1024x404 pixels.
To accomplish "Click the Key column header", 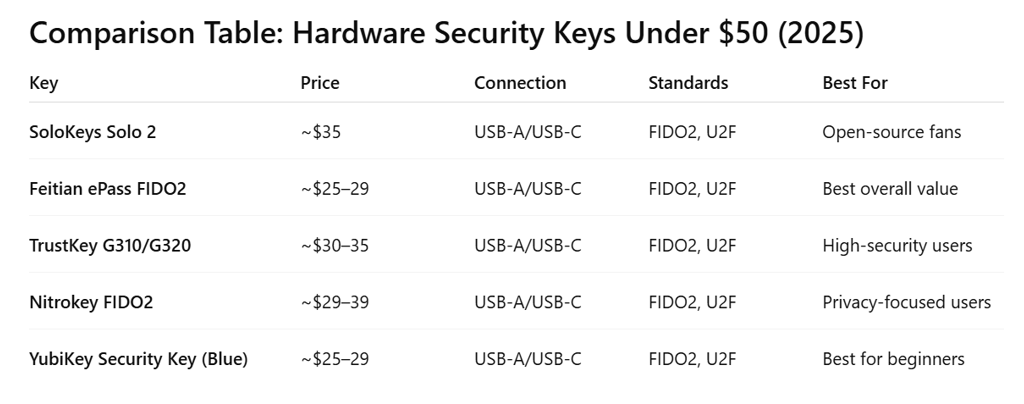I will tap(44, 83).
